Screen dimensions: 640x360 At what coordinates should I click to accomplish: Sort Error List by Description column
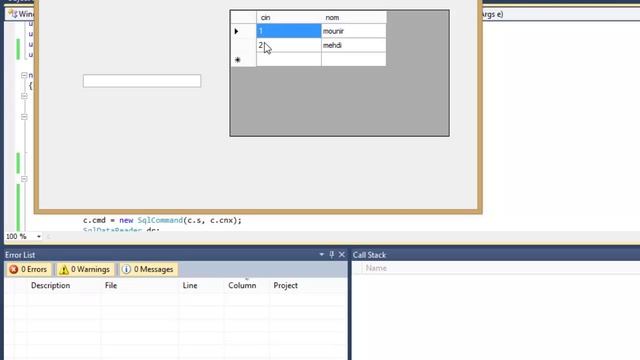(x=64, y=286)
